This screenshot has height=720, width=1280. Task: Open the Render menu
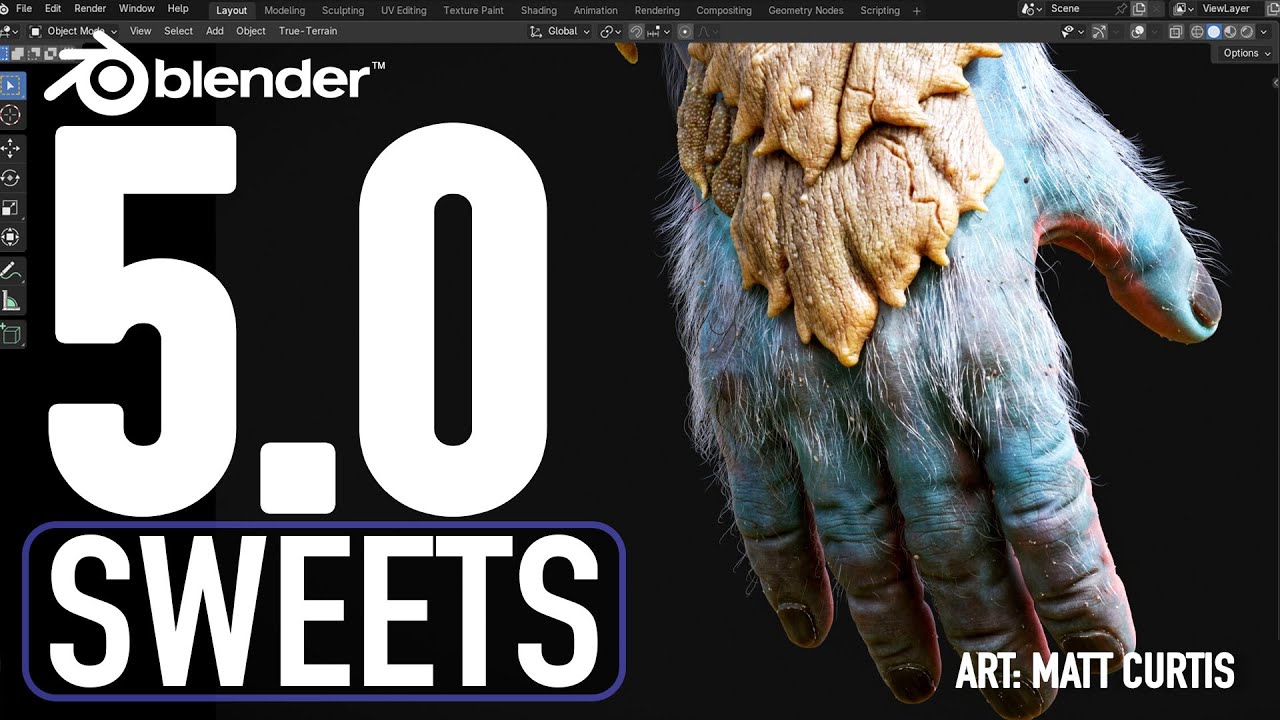tap(90, 9)
